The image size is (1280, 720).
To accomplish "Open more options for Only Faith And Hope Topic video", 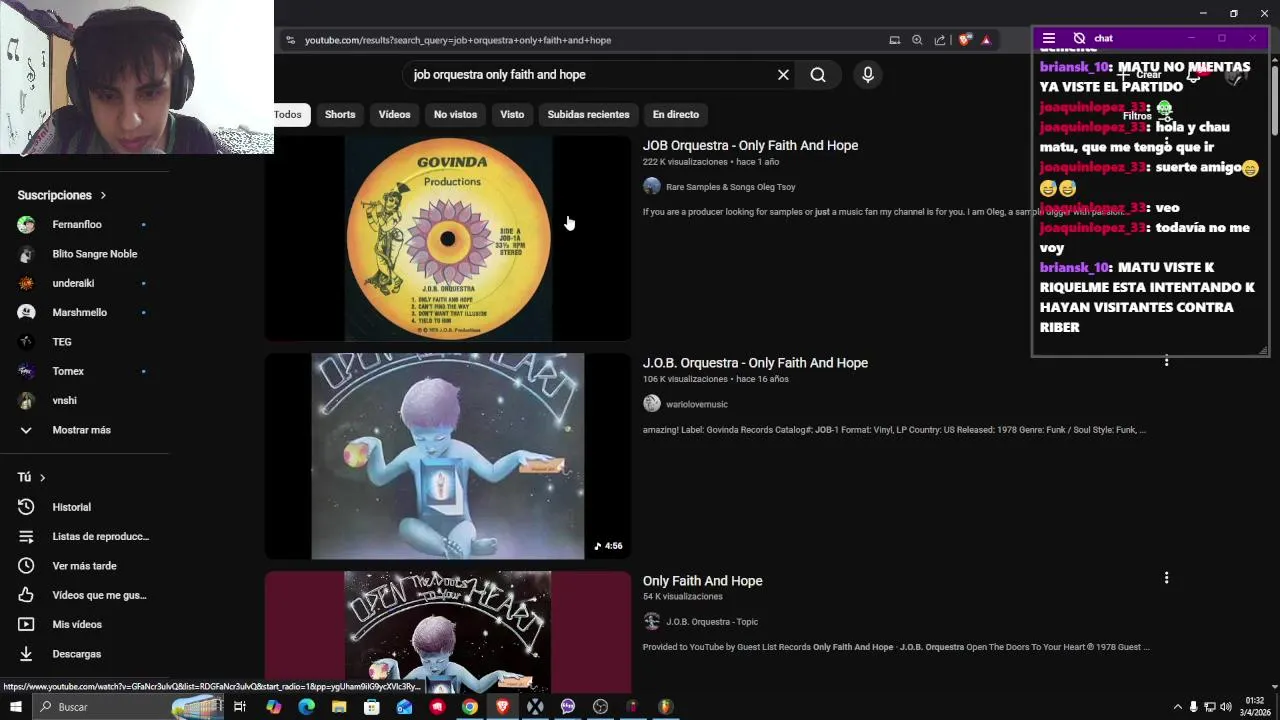I will (1166, 578).
